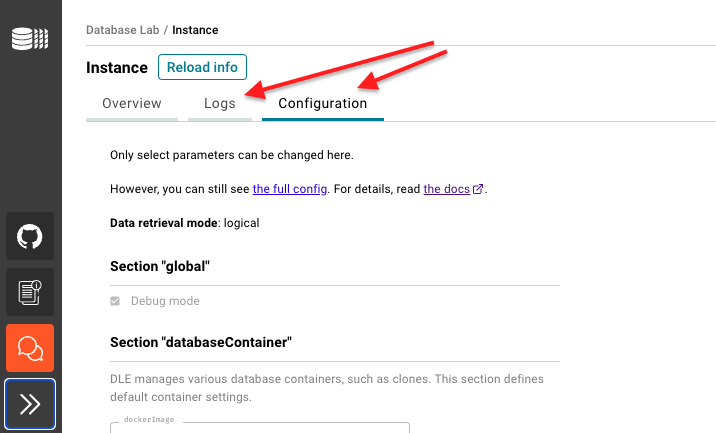Click the Database Lab logo icon
716x433 pixels.
pos(30,38)
